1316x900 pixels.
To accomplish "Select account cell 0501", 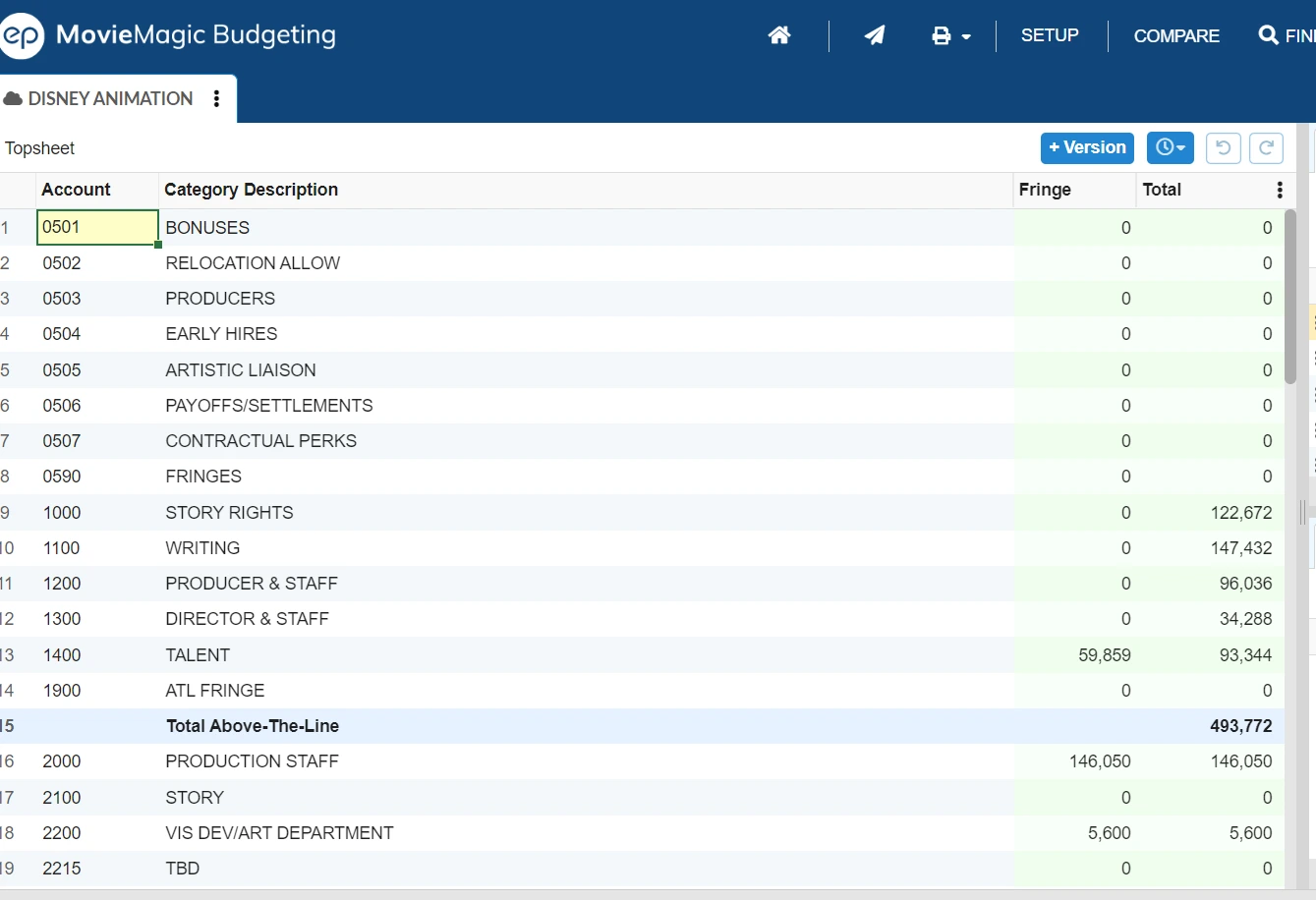I will [97, 227].
